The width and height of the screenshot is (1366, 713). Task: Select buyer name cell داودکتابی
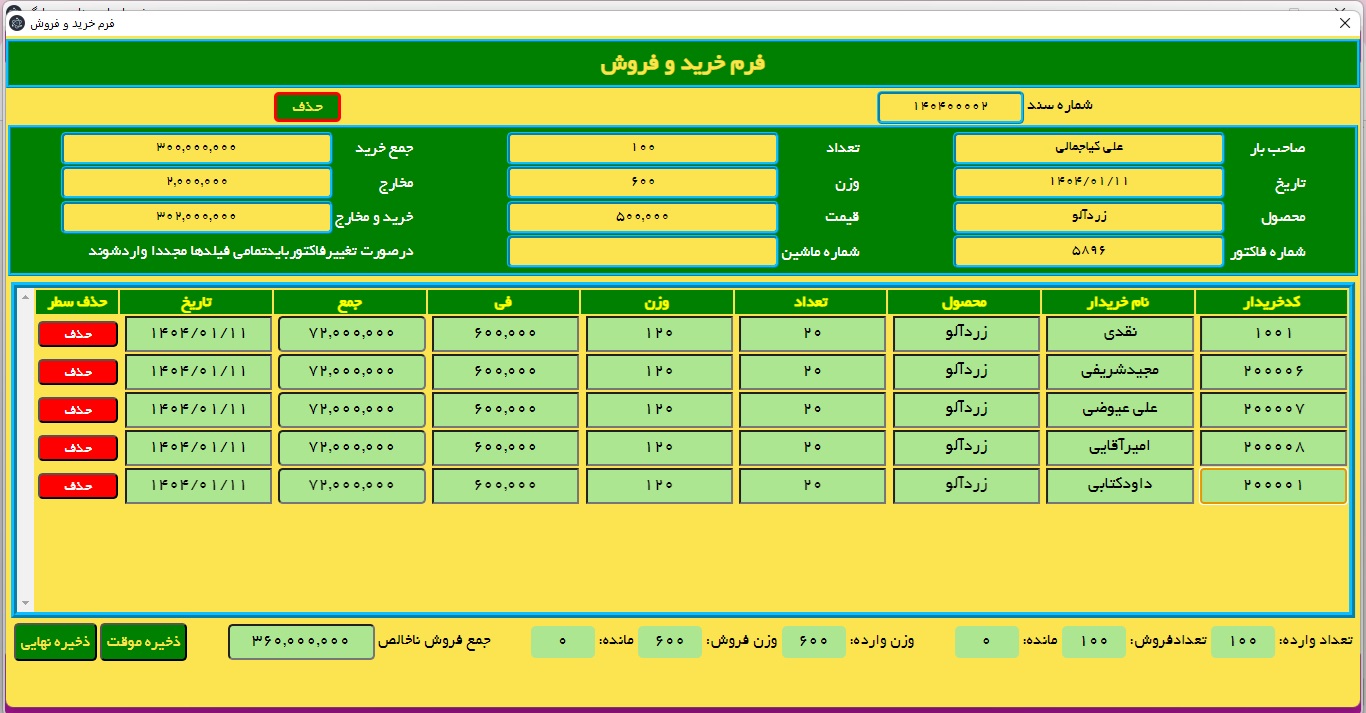[x=1119, y=486]
